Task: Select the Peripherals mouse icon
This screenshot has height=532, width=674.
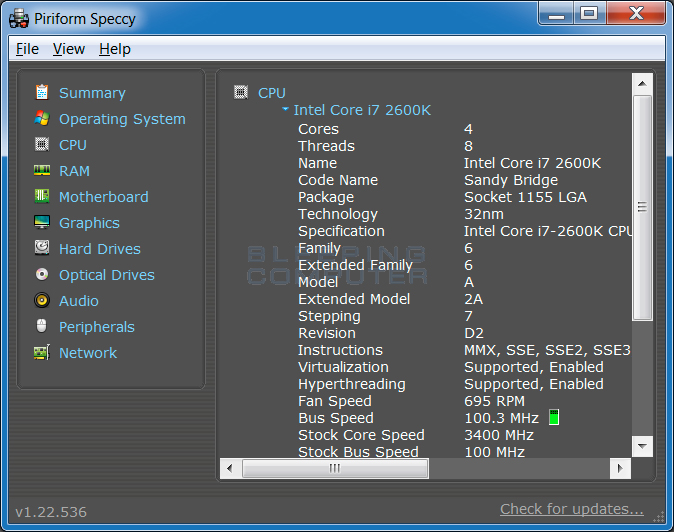Action: 42,326
